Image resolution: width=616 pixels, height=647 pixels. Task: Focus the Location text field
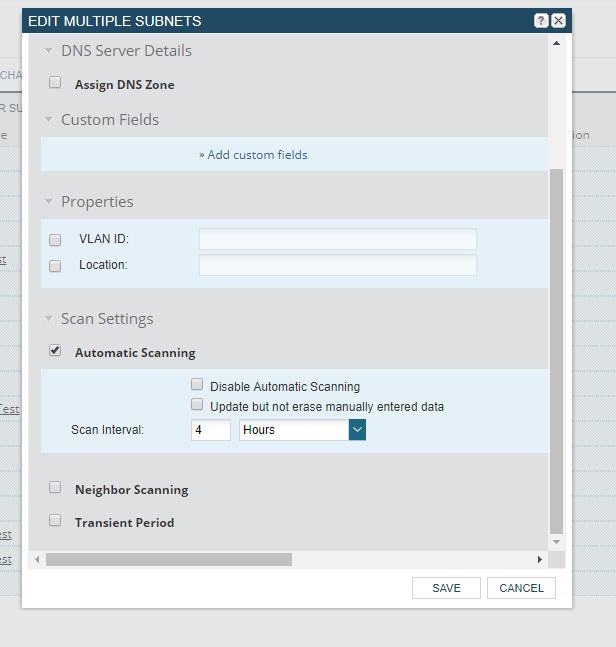pos(338,265)
